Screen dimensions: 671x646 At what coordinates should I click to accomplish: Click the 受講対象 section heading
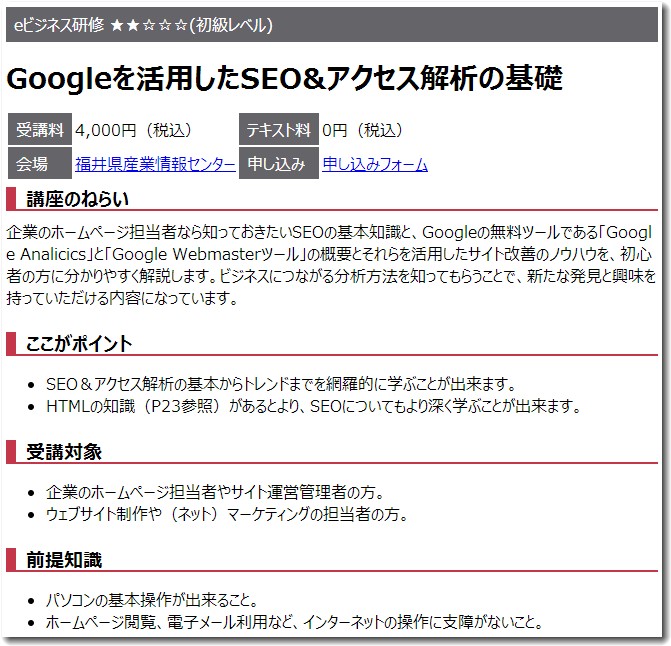[x=64, y=452]
